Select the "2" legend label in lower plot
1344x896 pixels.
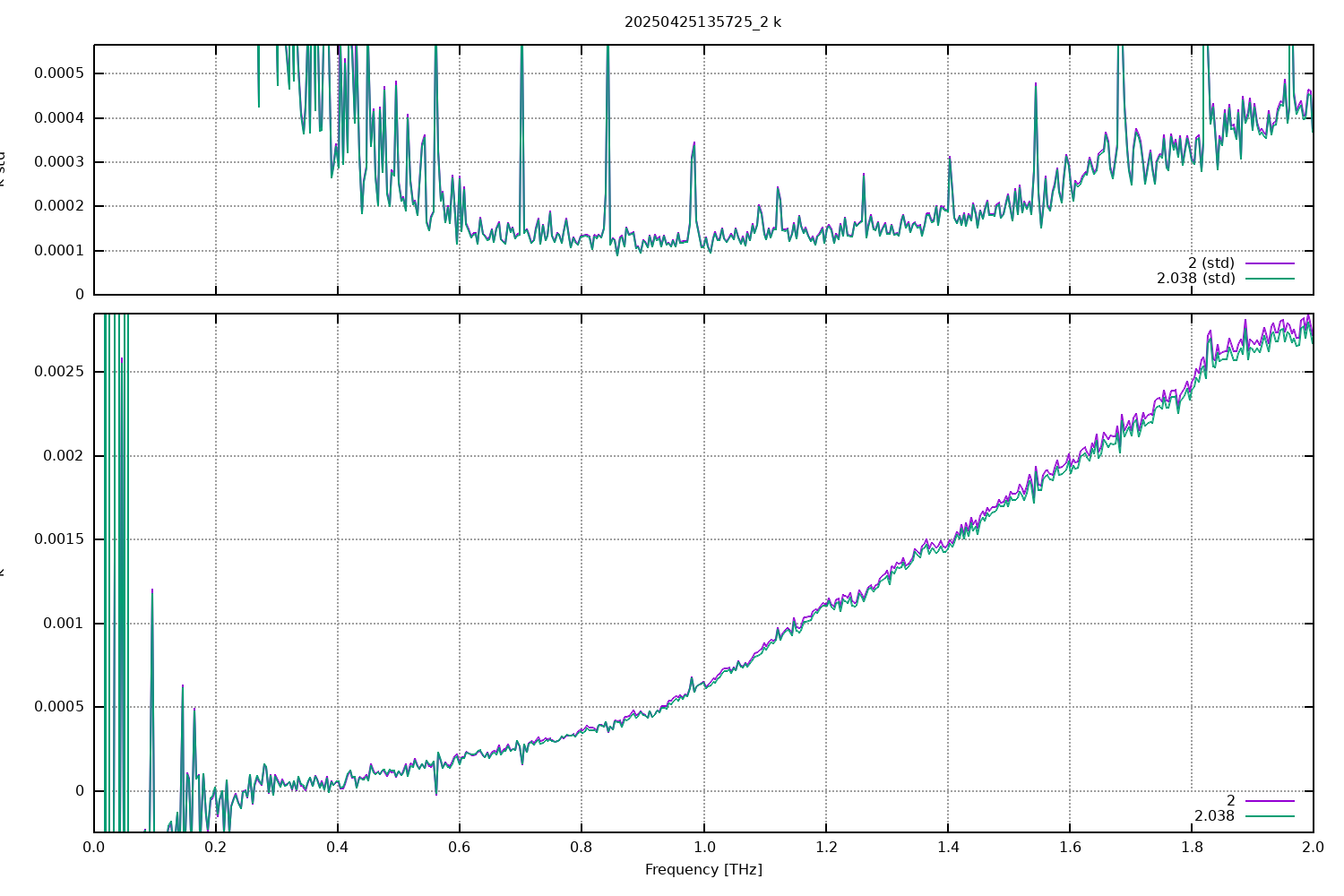pyautogui.click(x=1230, y=801)
